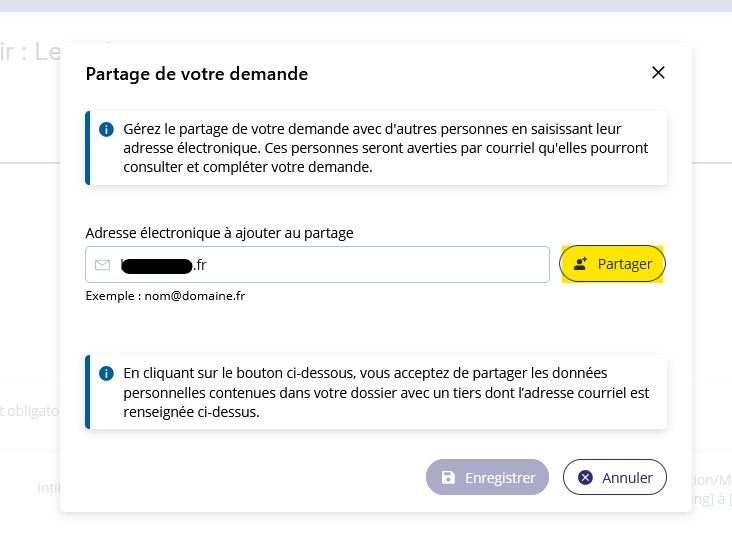732x556 pixels.
Task: Click the add-person icon on Partager
Action: pyautogui.click(x=580, y=264)
